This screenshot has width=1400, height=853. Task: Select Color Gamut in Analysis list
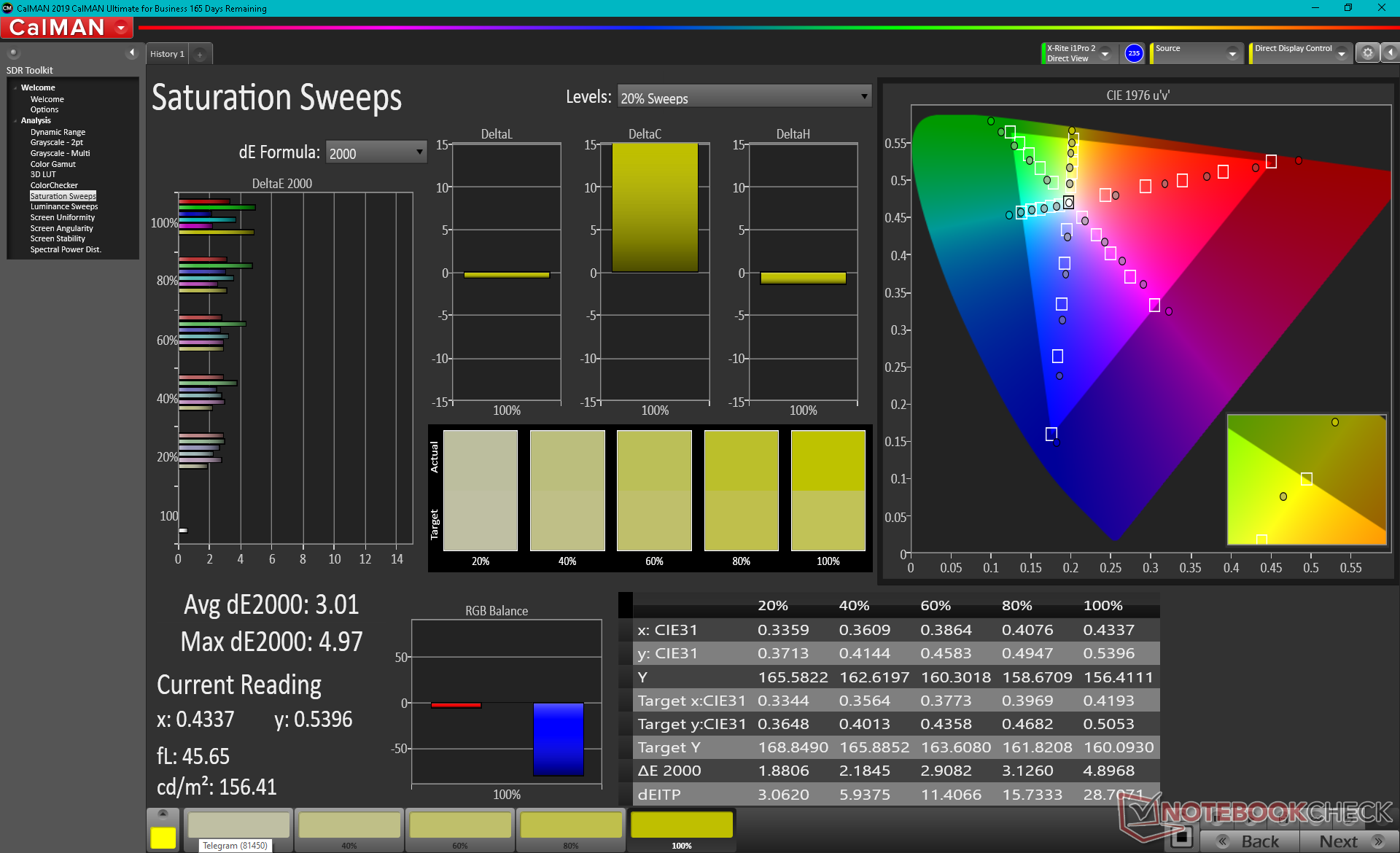(52, 164)
